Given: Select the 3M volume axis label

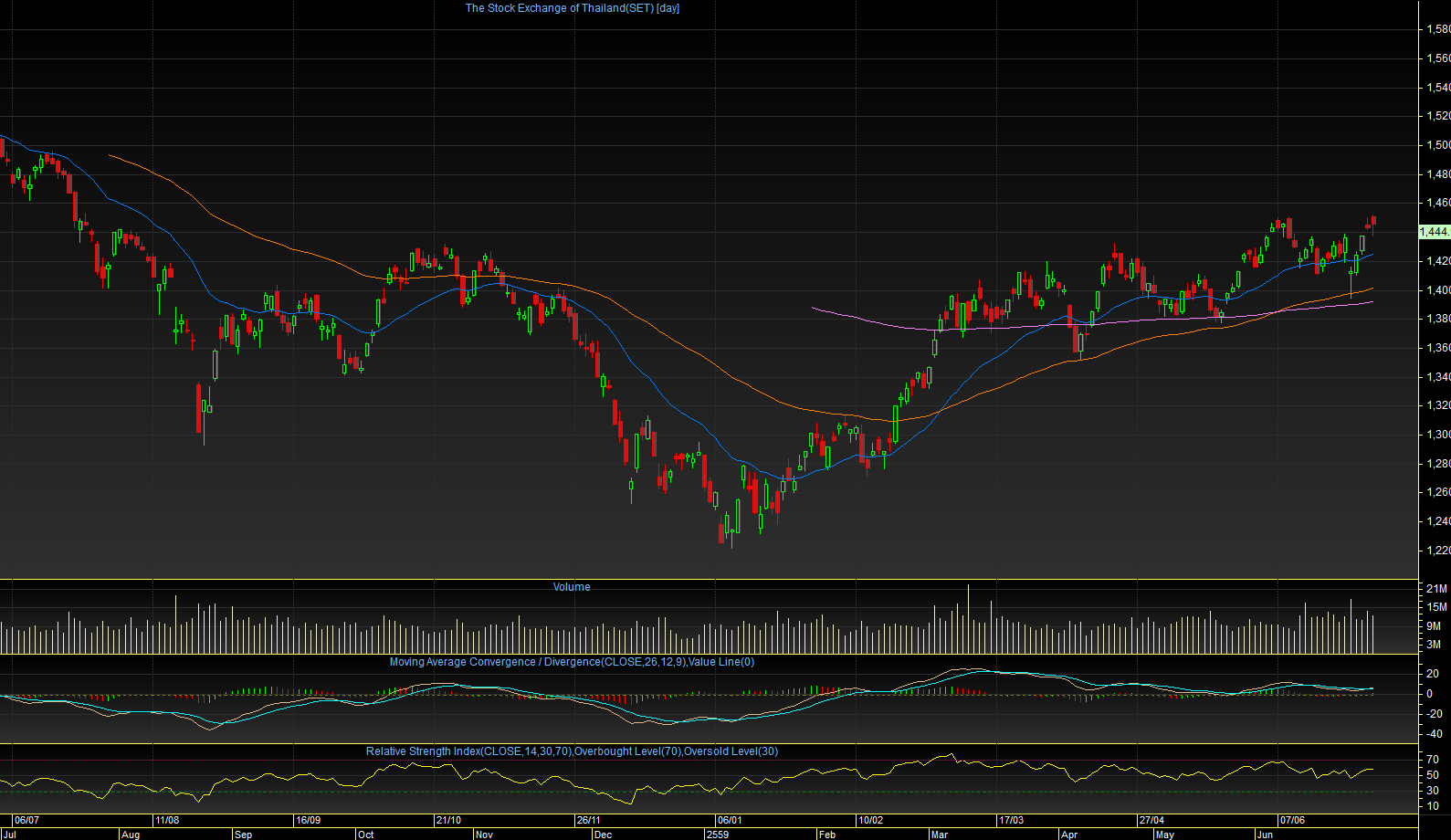Looking at the screenshot, I should (1434, 646).
